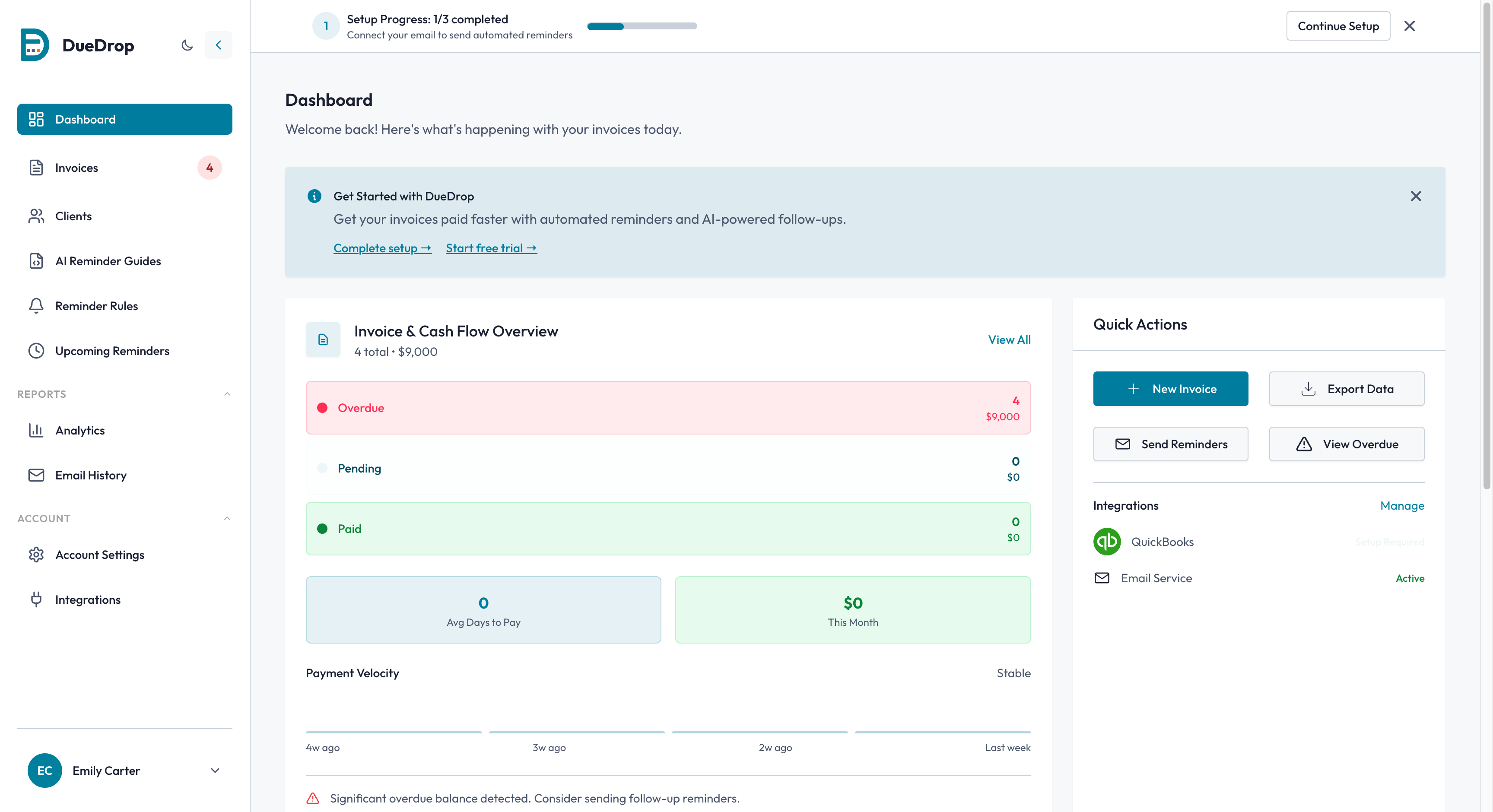
Task: Open Email History via the envelope icon
Action: click(36, 475)
